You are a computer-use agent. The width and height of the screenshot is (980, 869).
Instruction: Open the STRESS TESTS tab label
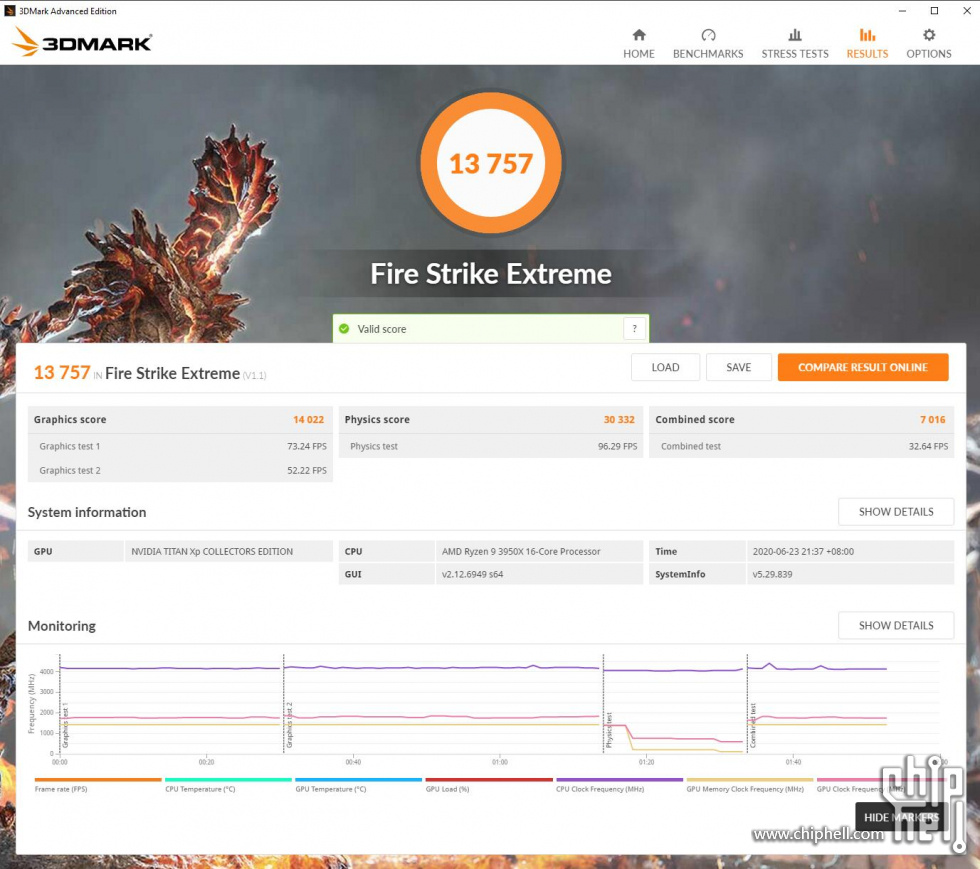(x=795, y=54)
